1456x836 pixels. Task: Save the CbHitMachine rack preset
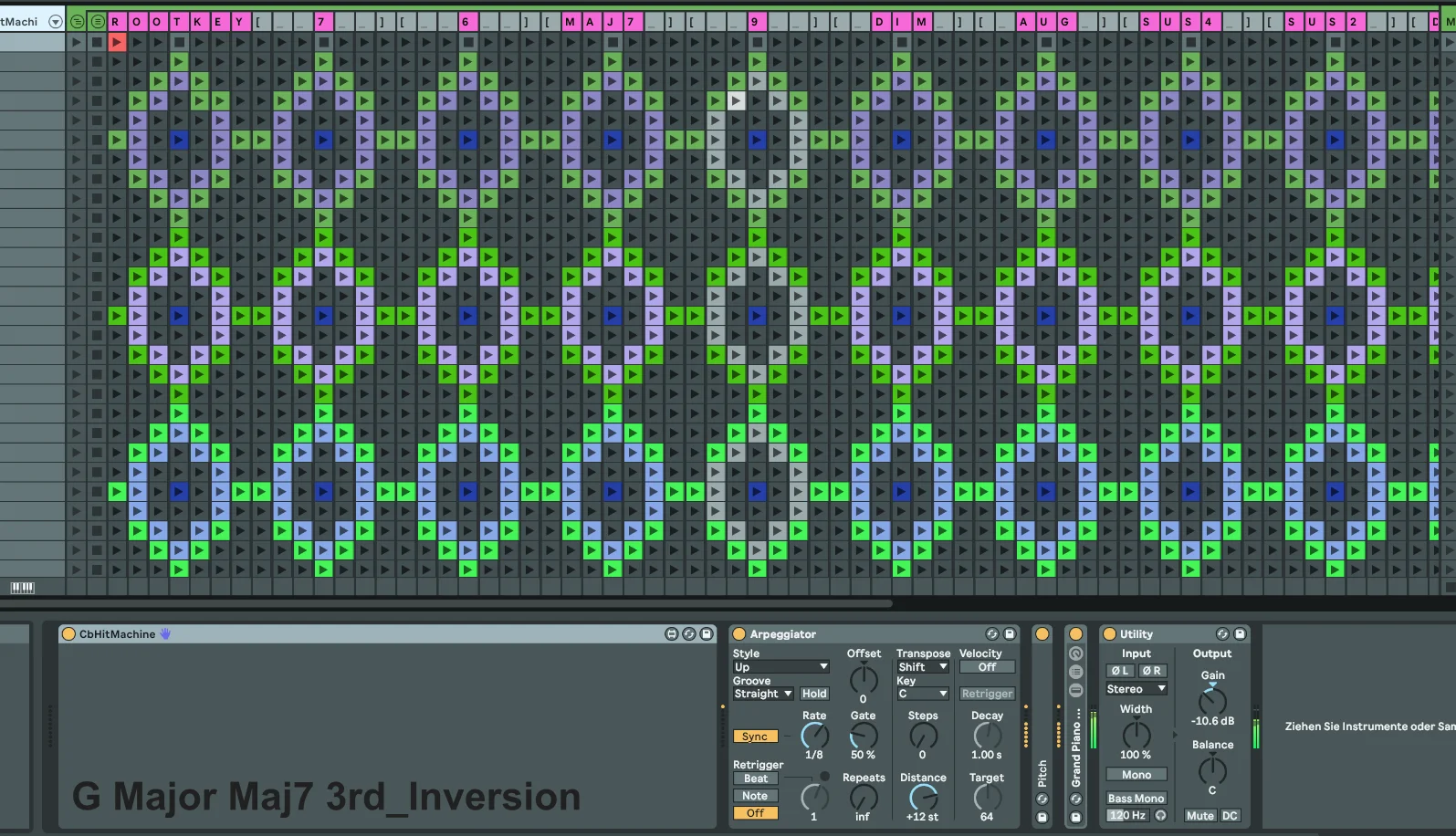pos(707,633)
